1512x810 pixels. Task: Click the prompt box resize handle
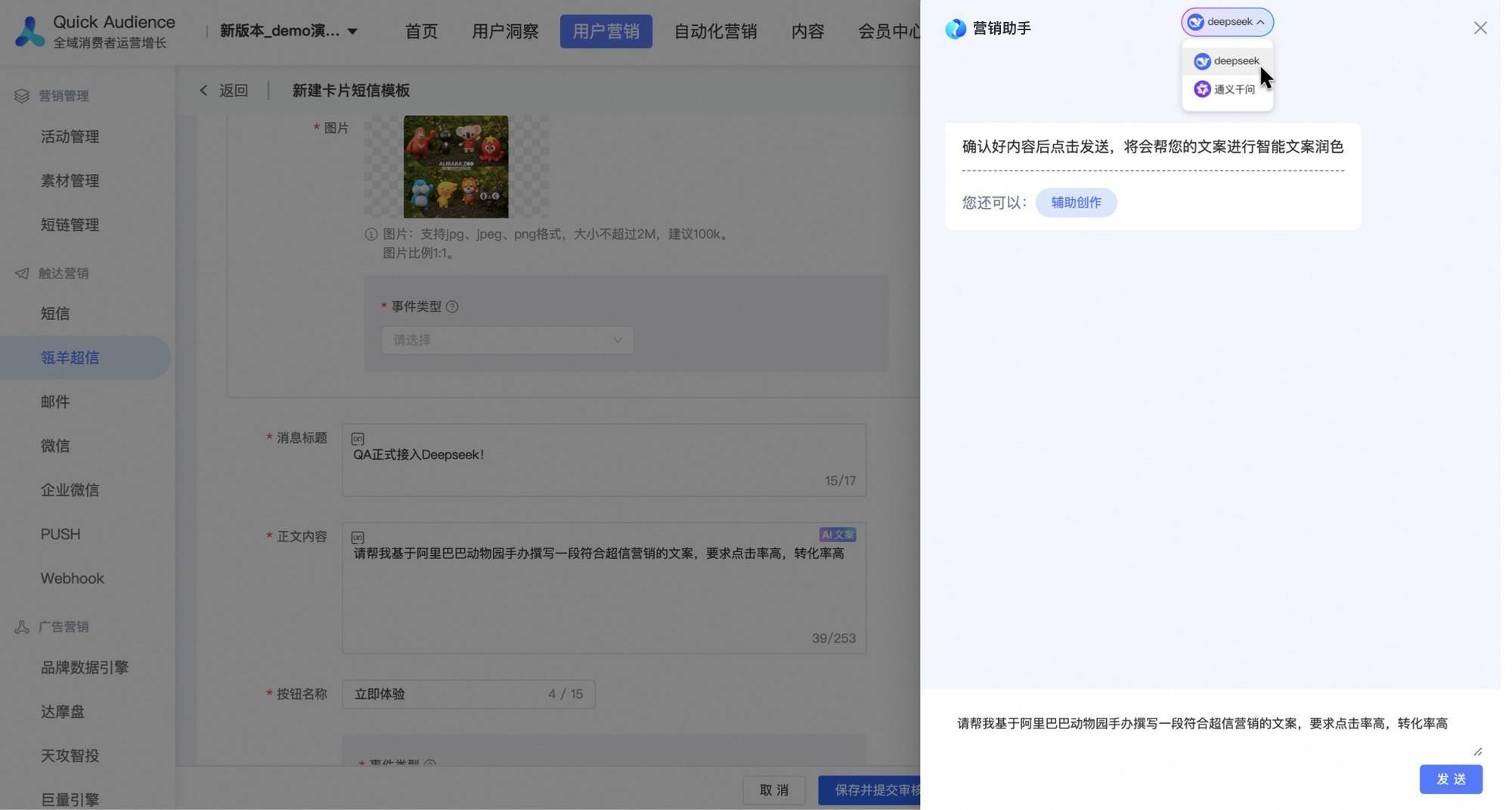pos(1478,752)
